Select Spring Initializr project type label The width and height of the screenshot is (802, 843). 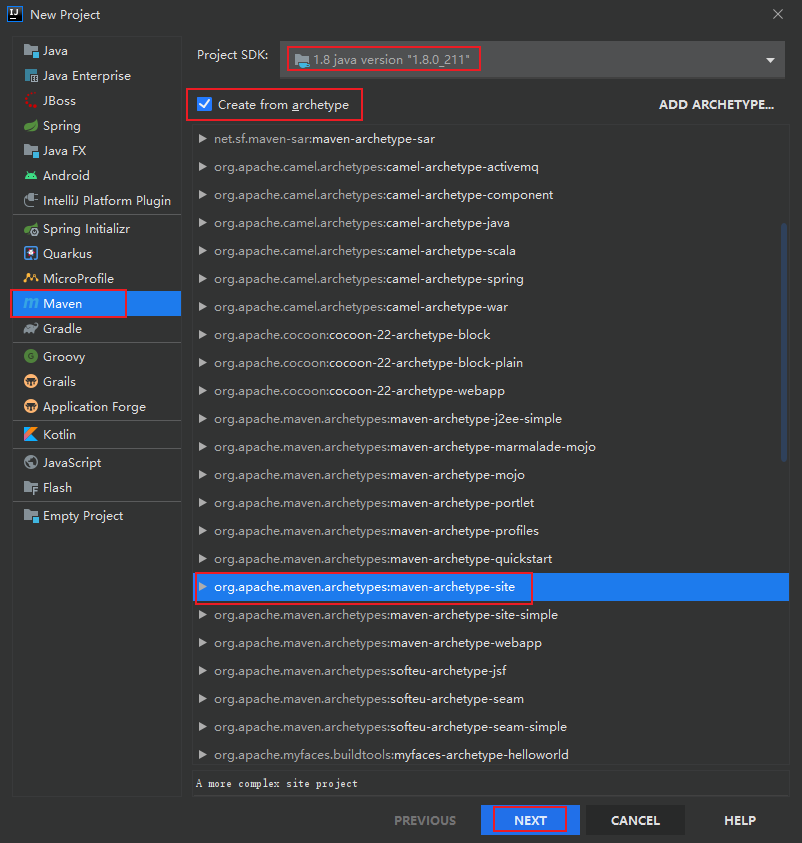click(x=87, y=229)
